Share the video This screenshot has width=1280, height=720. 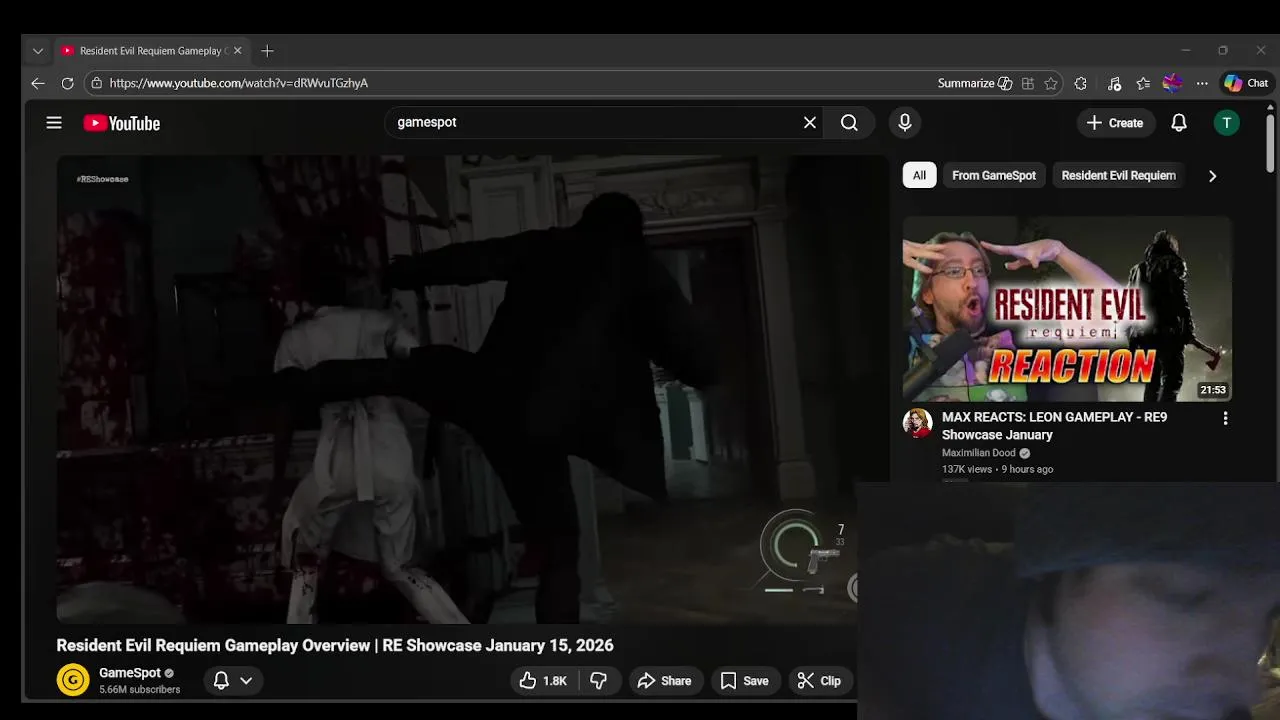click(664, 681)
